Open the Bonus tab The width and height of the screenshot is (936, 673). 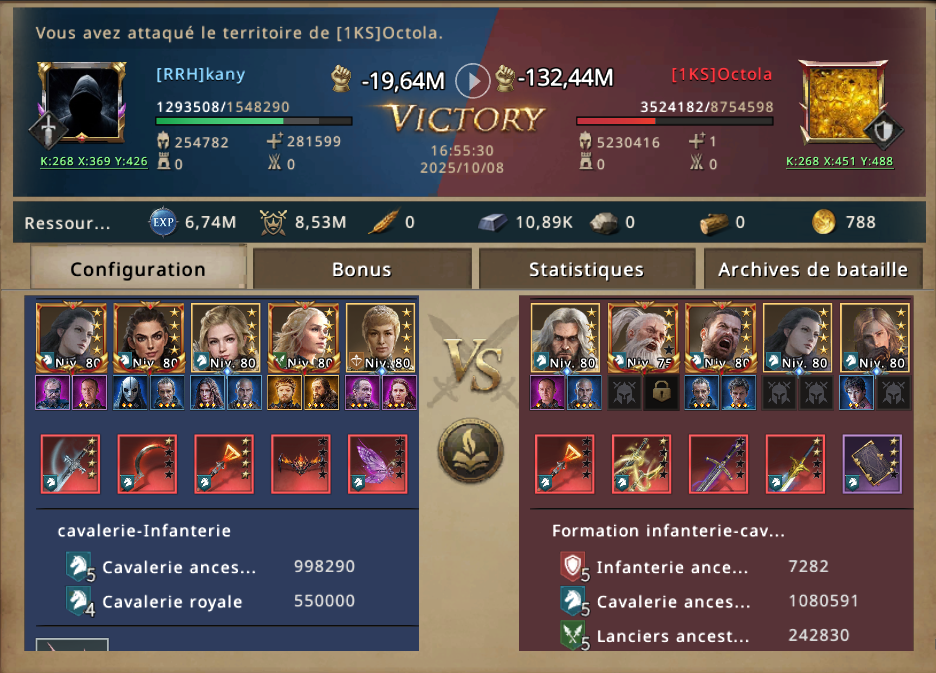point(362,269)
